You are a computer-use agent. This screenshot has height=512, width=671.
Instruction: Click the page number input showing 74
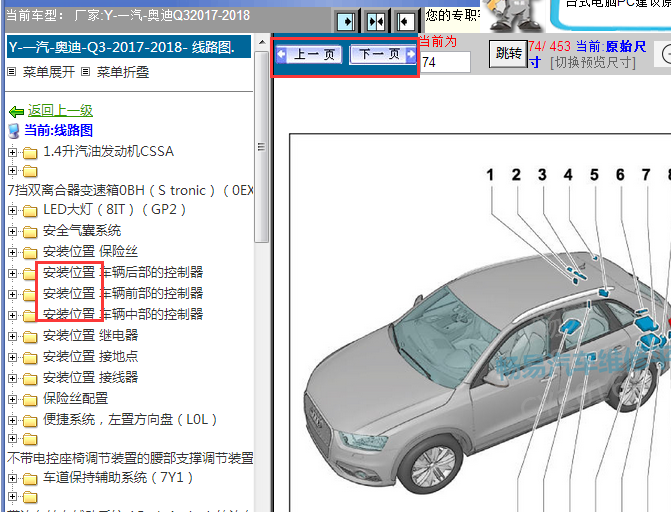(x=445, y=63)
